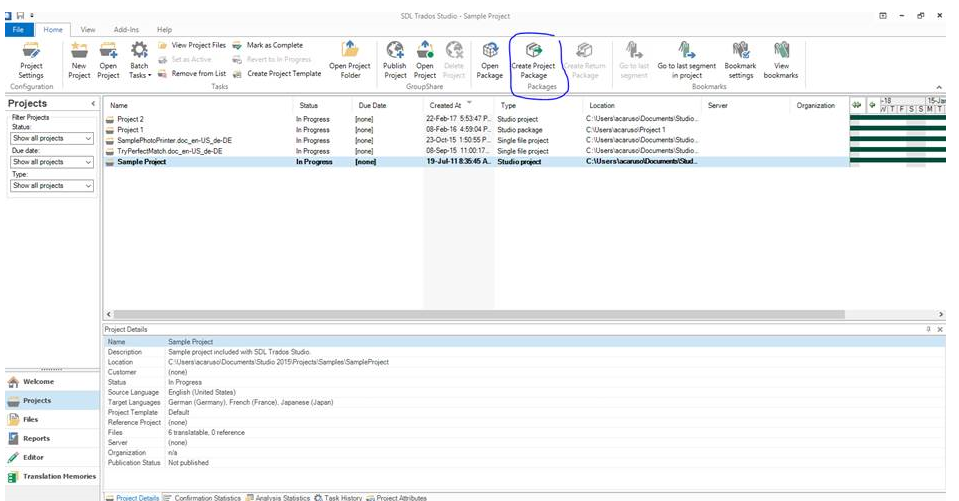Select TryPerfectMatch.doc_en-US_de-DE project

point(476,151)
